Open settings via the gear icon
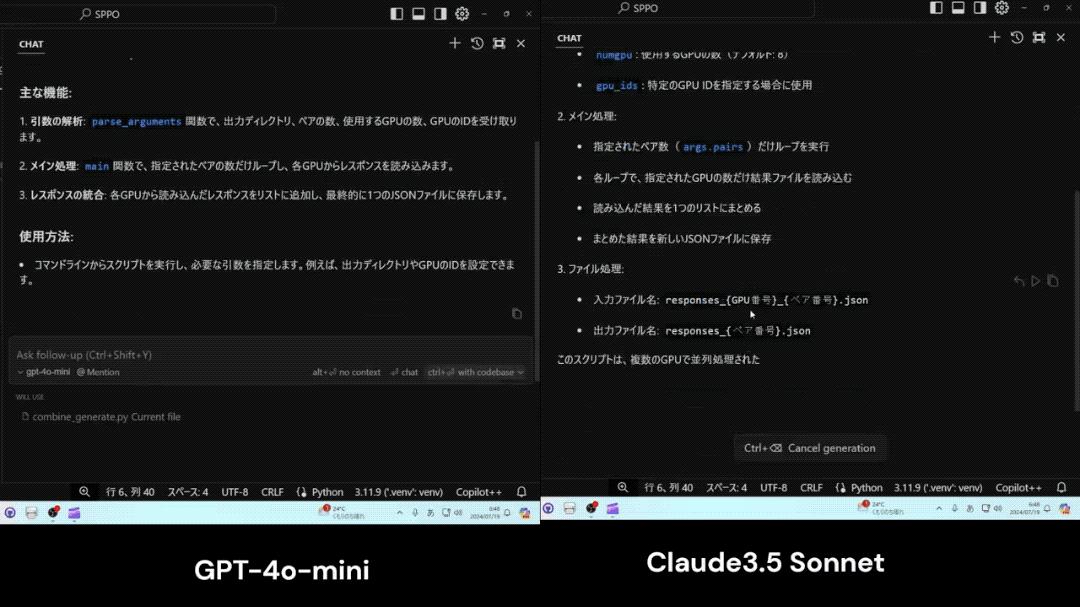The height and width of the screenshot is (607, 1080). (462, 14)
